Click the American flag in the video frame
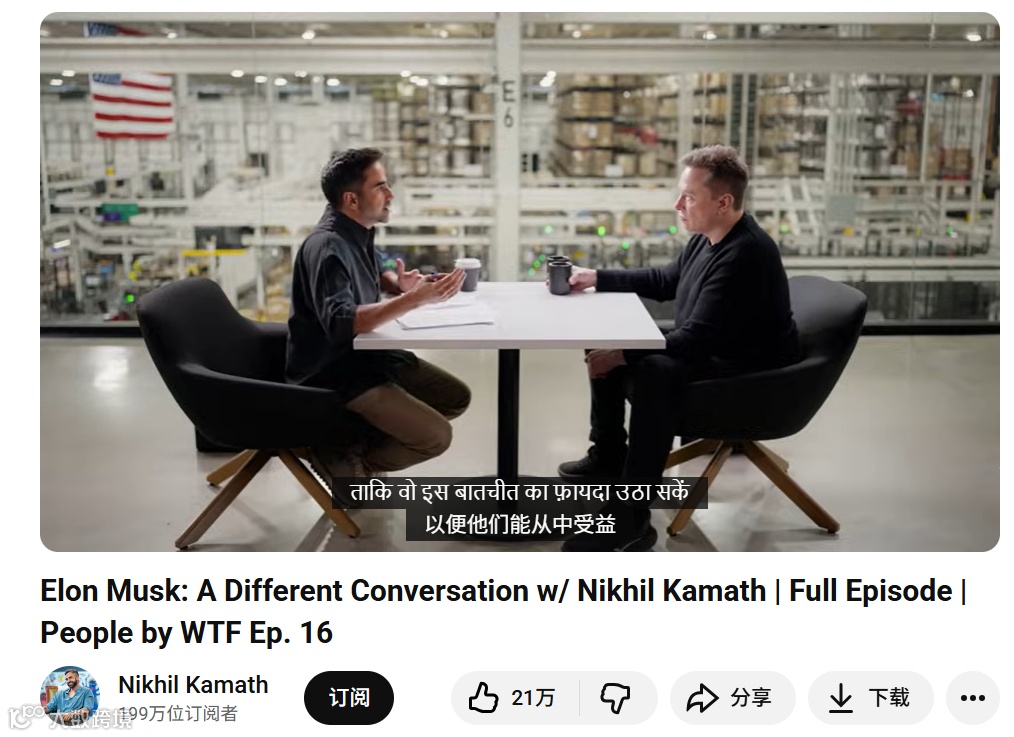This screenshot has width=1014, height=737. click(x=132, y=103)
